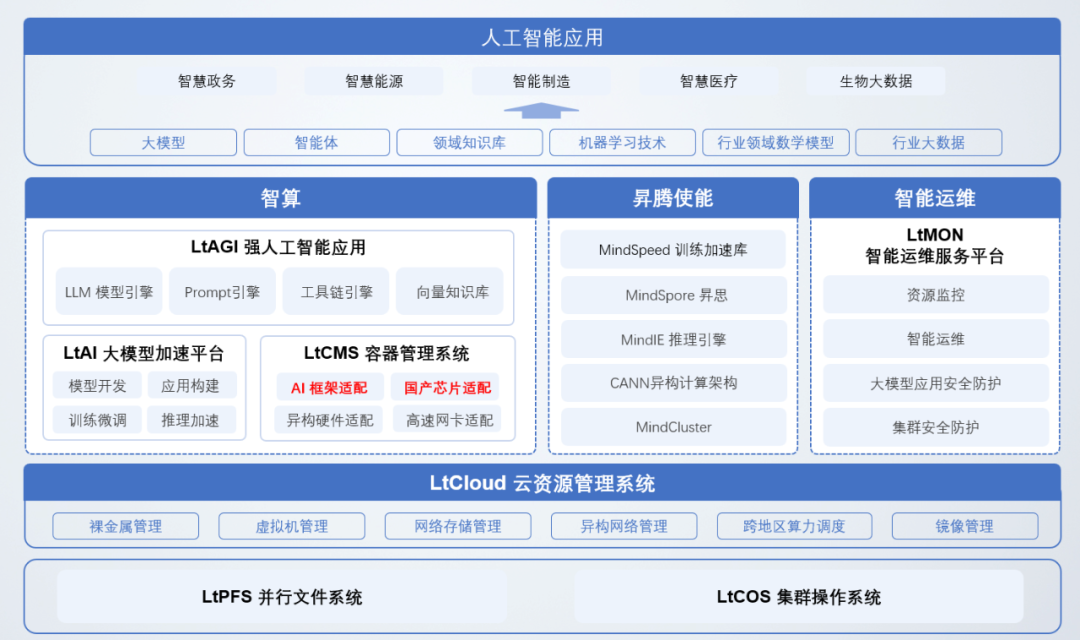
Task: Click the 大模型应用安全防护 link
Action: 933,383
